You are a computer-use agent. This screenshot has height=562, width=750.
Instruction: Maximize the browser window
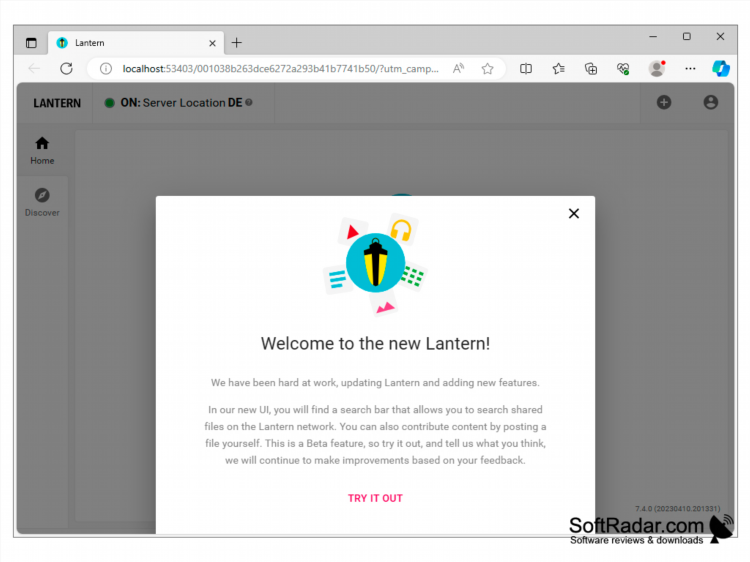pos(686,36)
